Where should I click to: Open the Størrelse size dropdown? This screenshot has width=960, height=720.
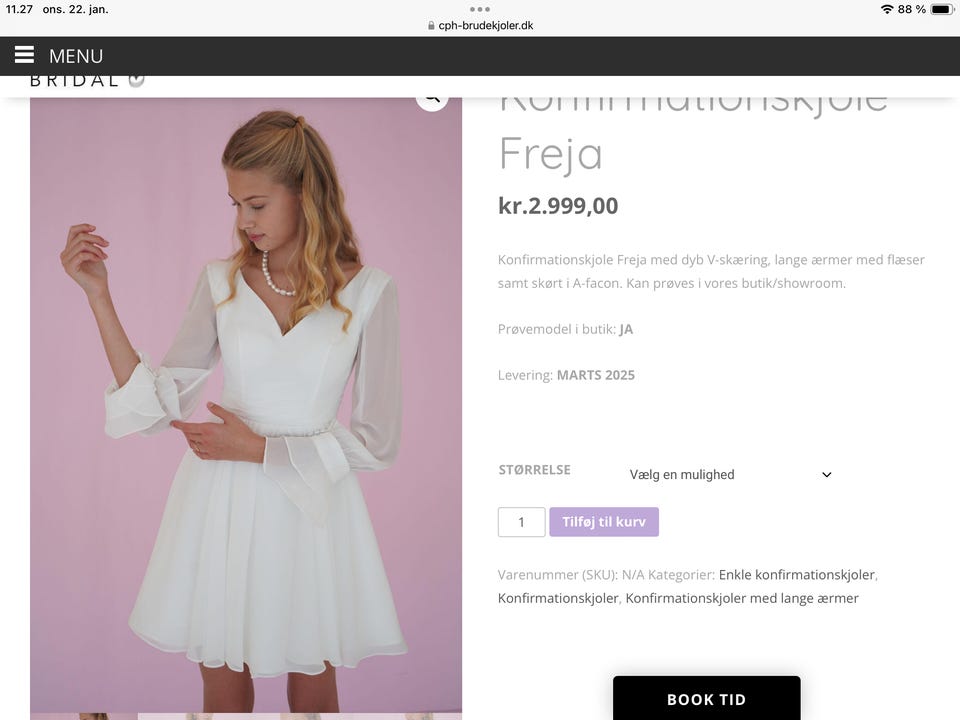pyautogui.click(x=730, y=474)
